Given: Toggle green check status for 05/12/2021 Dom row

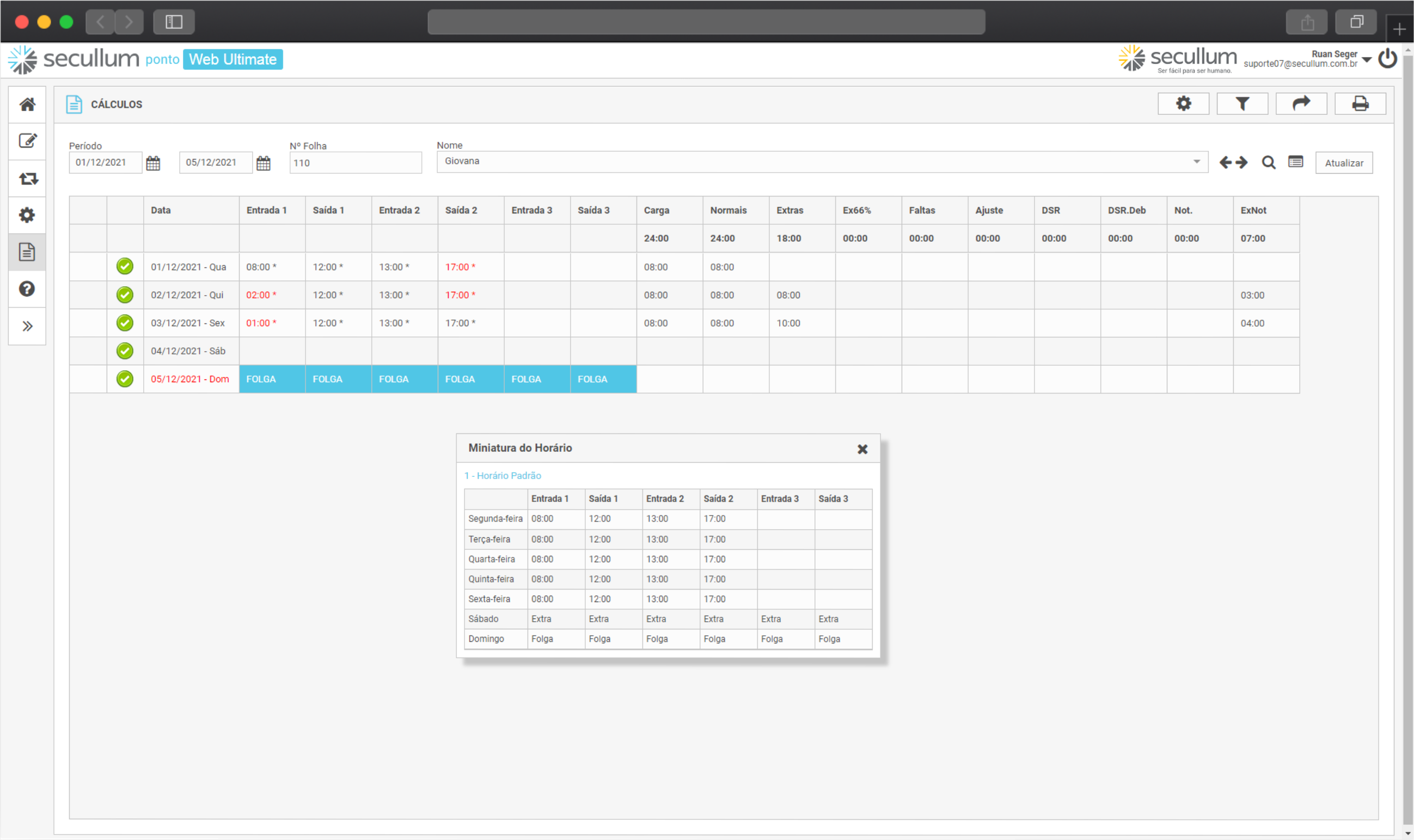Looking at the screenshot, I should tap(125, 379).
